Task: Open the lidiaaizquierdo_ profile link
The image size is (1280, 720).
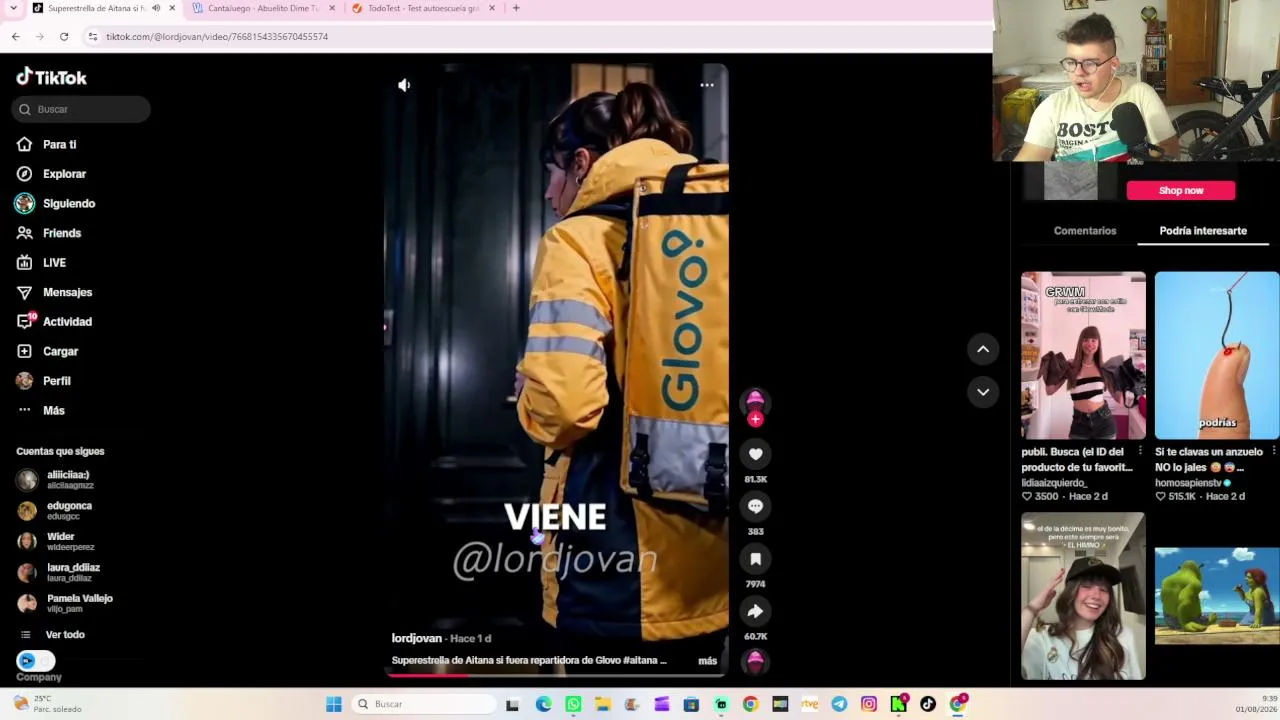Action: [1054, 483]
